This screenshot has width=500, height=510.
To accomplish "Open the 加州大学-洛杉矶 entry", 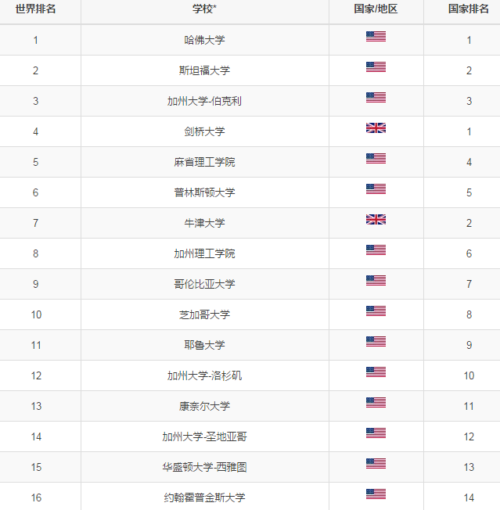I will (x=204, y=376).
